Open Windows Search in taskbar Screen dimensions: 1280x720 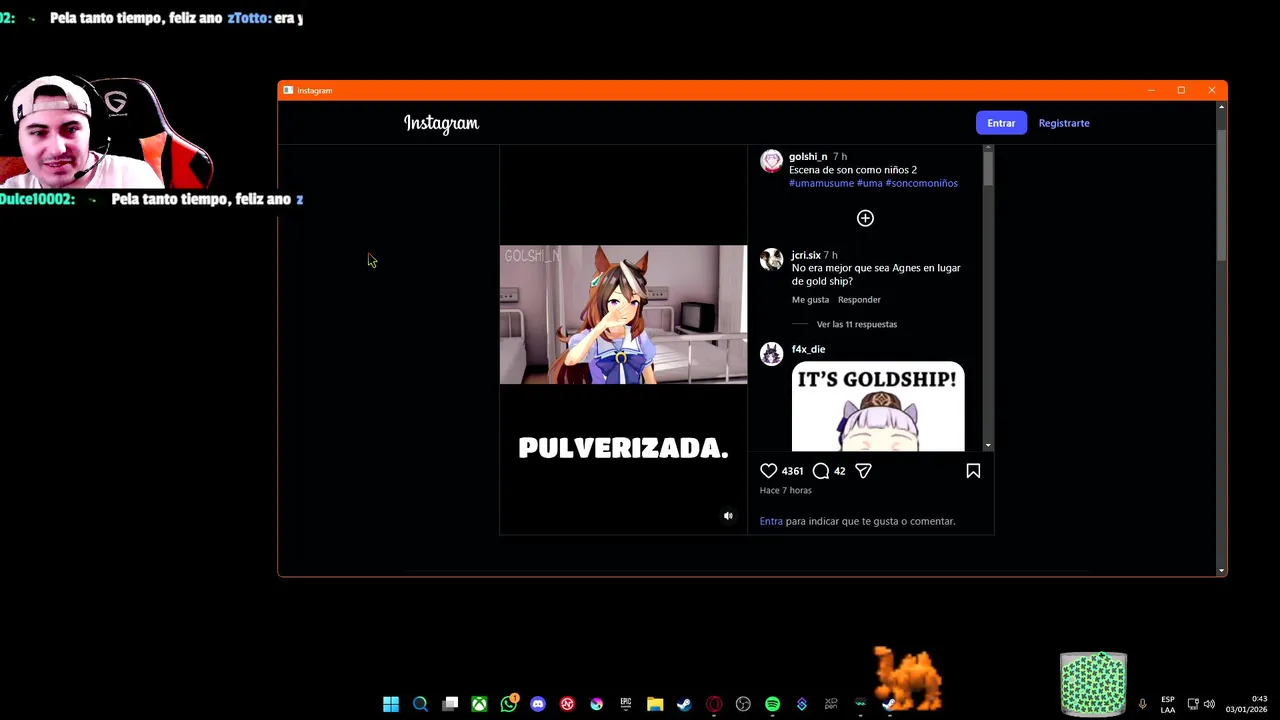pos(420,704)
